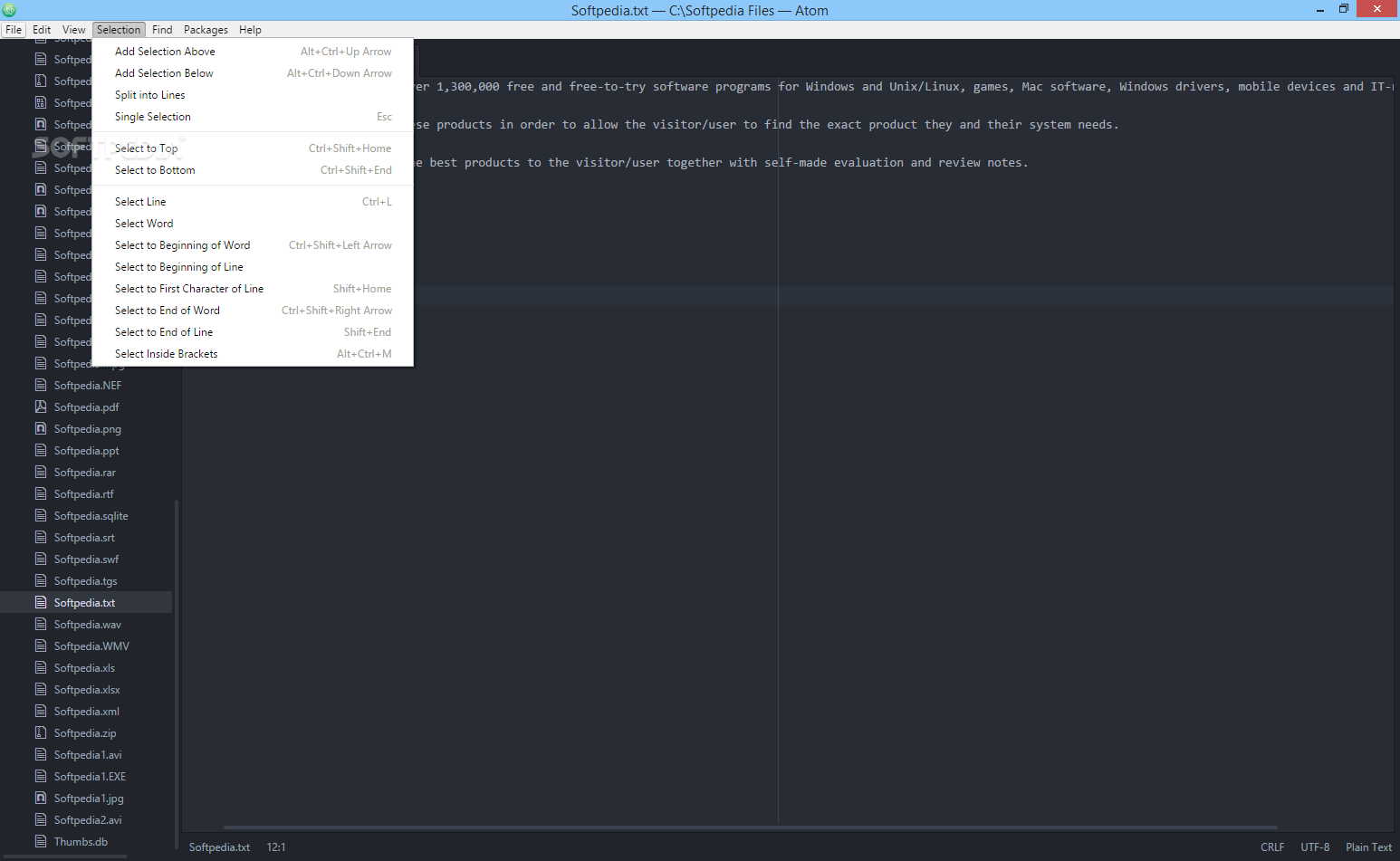
Task: Choose Select to Beginning of Word
Action: [254, 245]
